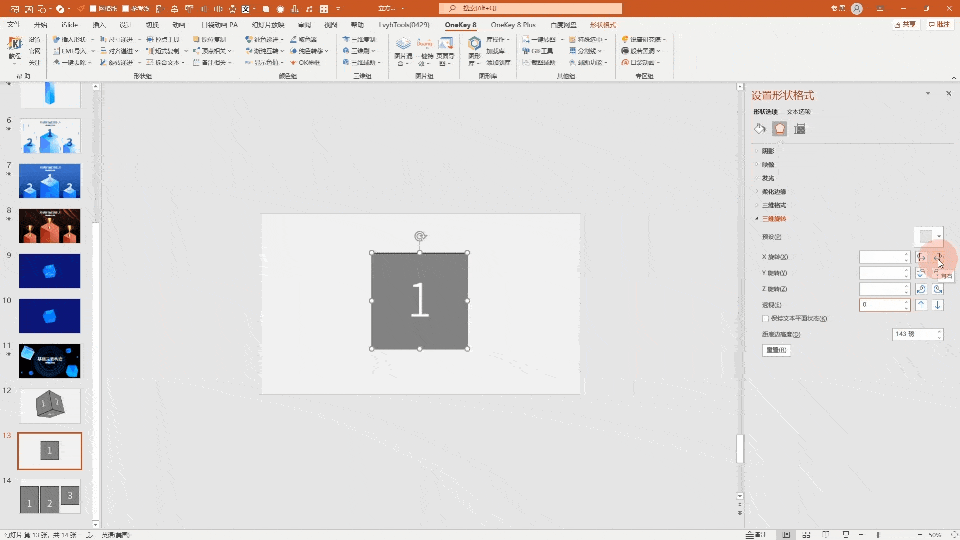Viewport: 960px width, 540px height.
Task: Open the LvyhTools ribbon tab
Action: (404, 25)
